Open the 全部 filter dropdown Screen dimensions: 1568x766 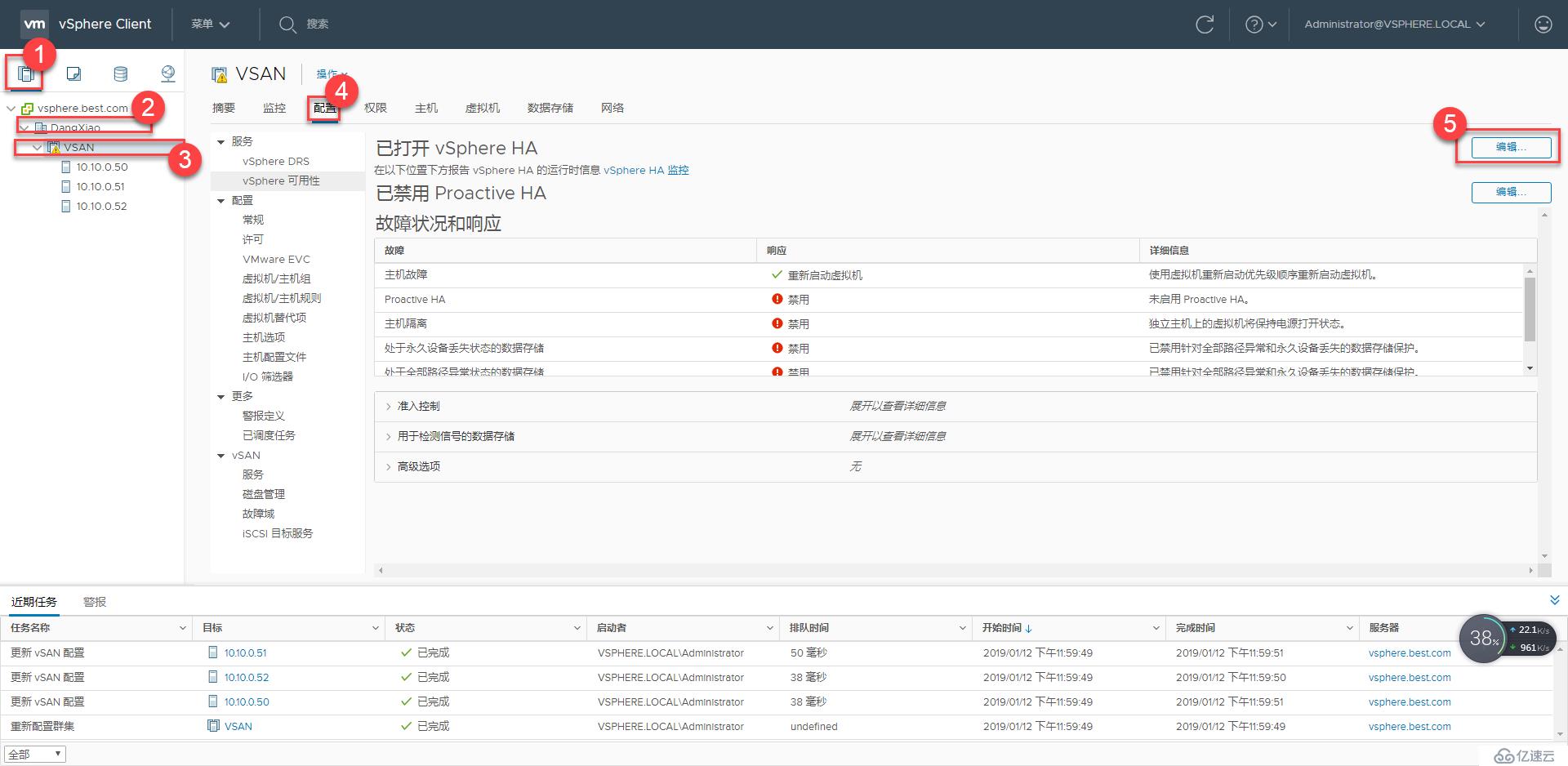35,754
